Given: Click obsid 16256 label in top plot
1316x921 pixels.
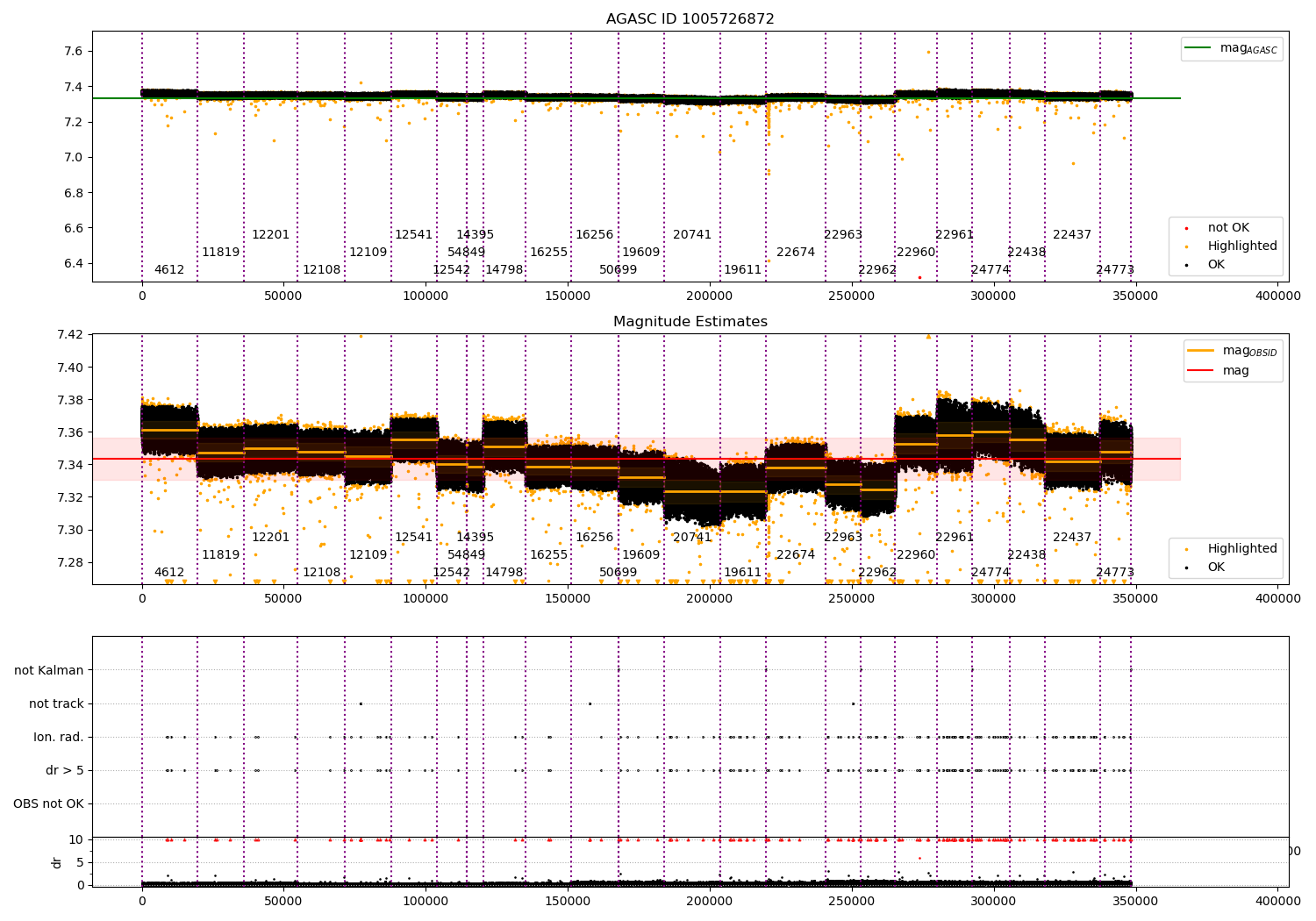Looking at the screenshot, I should [x=595, y=235].
